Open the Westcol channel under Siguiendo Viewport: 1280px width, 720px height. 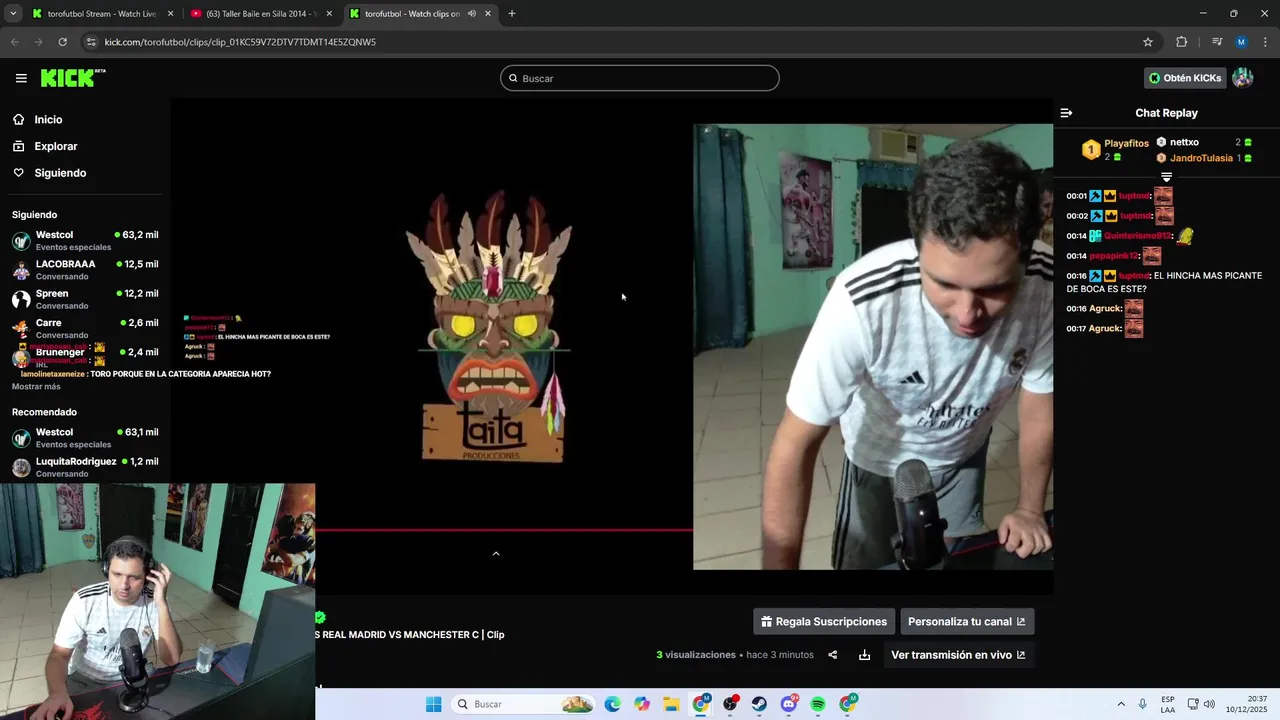coord(85,240)
